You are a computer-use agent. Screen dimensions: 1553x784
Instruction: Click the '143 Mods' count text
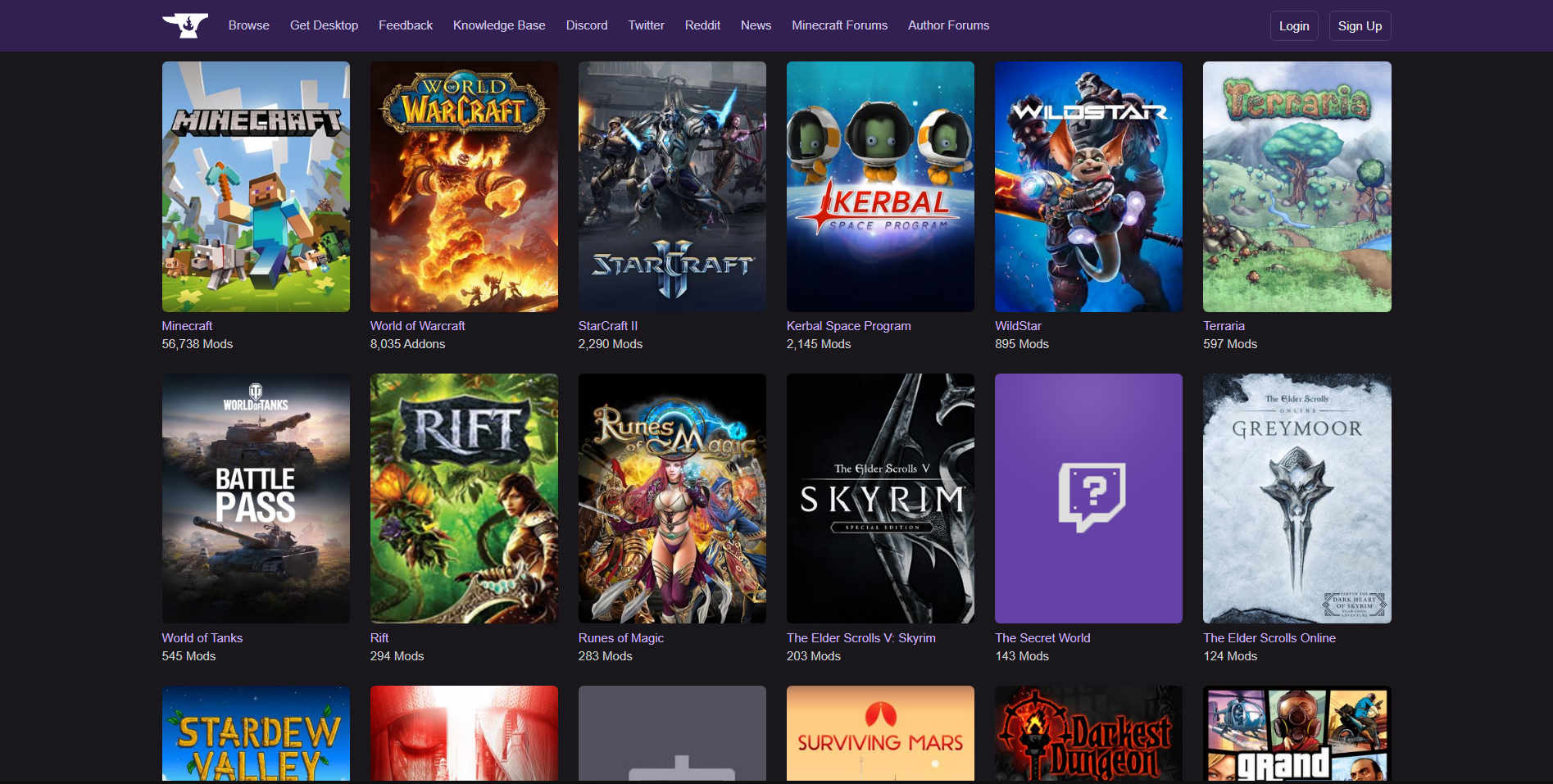click(x=1022, y=656)
